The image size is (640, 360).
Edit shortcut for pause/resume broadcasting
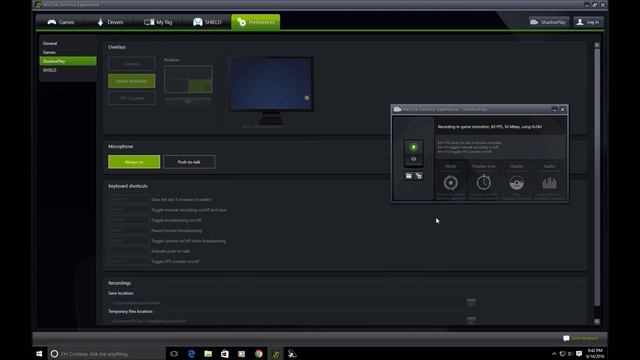tap(129, 231)
